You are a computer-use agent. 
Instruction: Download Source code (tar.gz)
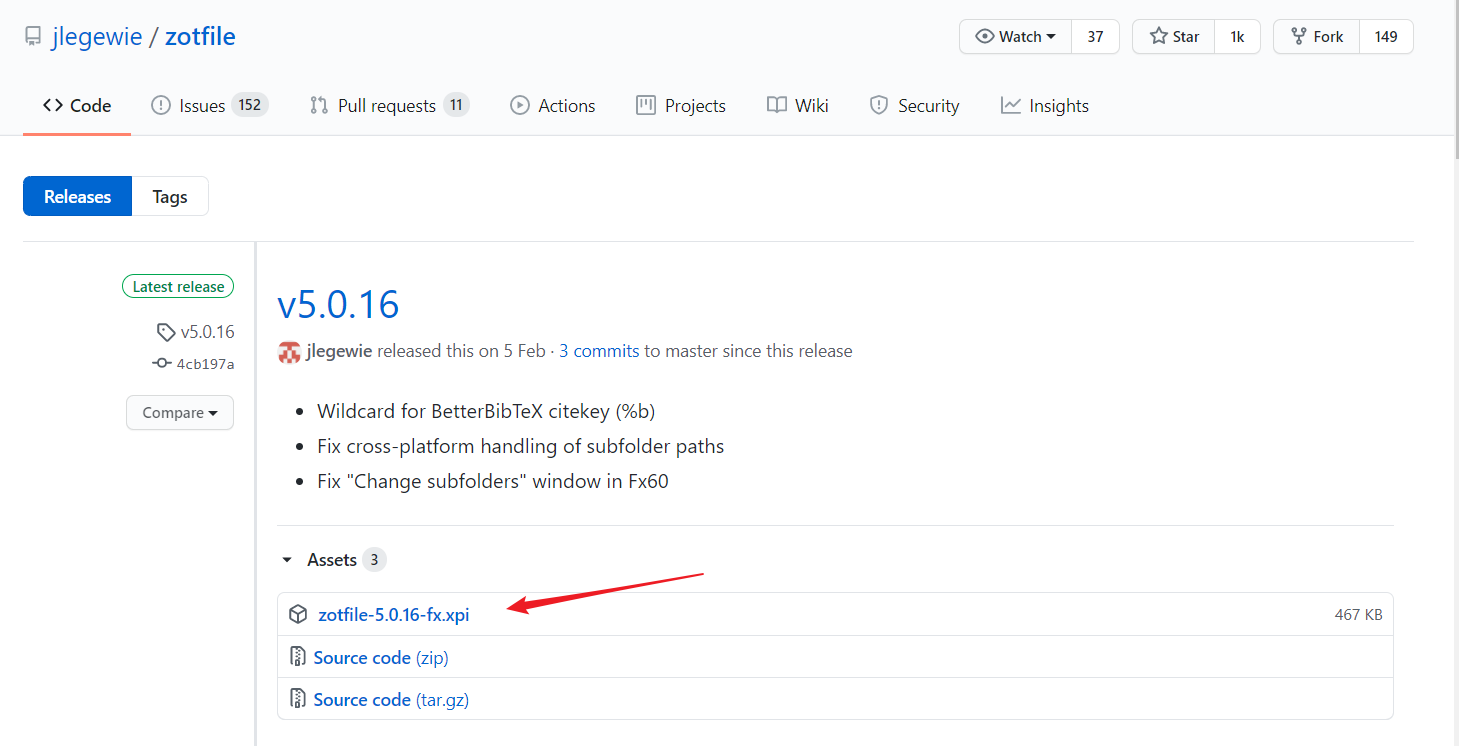coord(391,699)
